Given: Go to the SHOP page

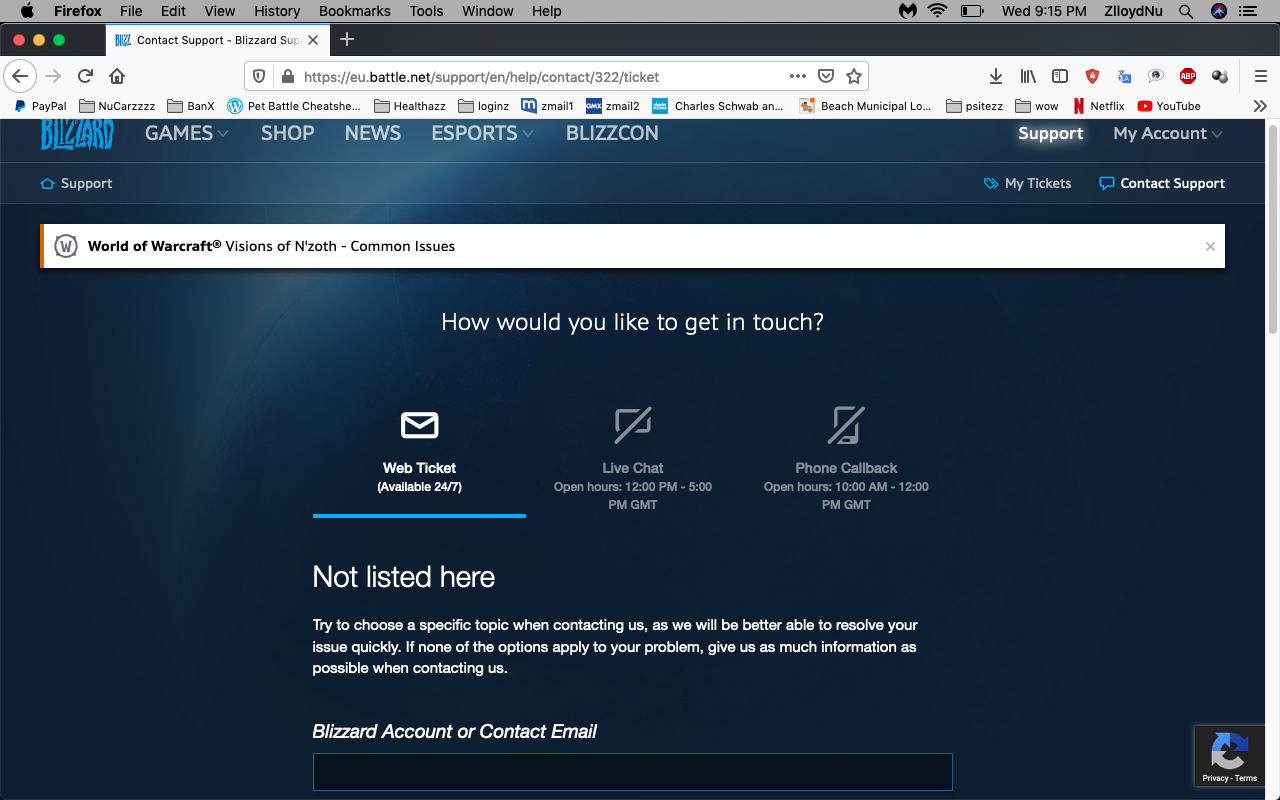Looking at the screenshot, I should pos(287,133).
